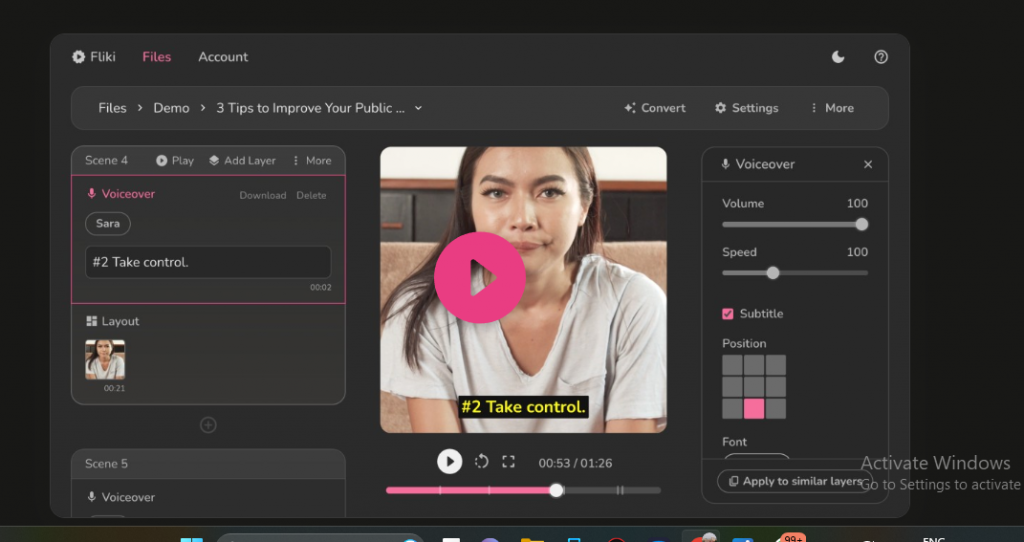Image resolution: width=1024 pixels, height=542 pixels.
Task: Click the Volume slider handle
Action: point(862,224)
